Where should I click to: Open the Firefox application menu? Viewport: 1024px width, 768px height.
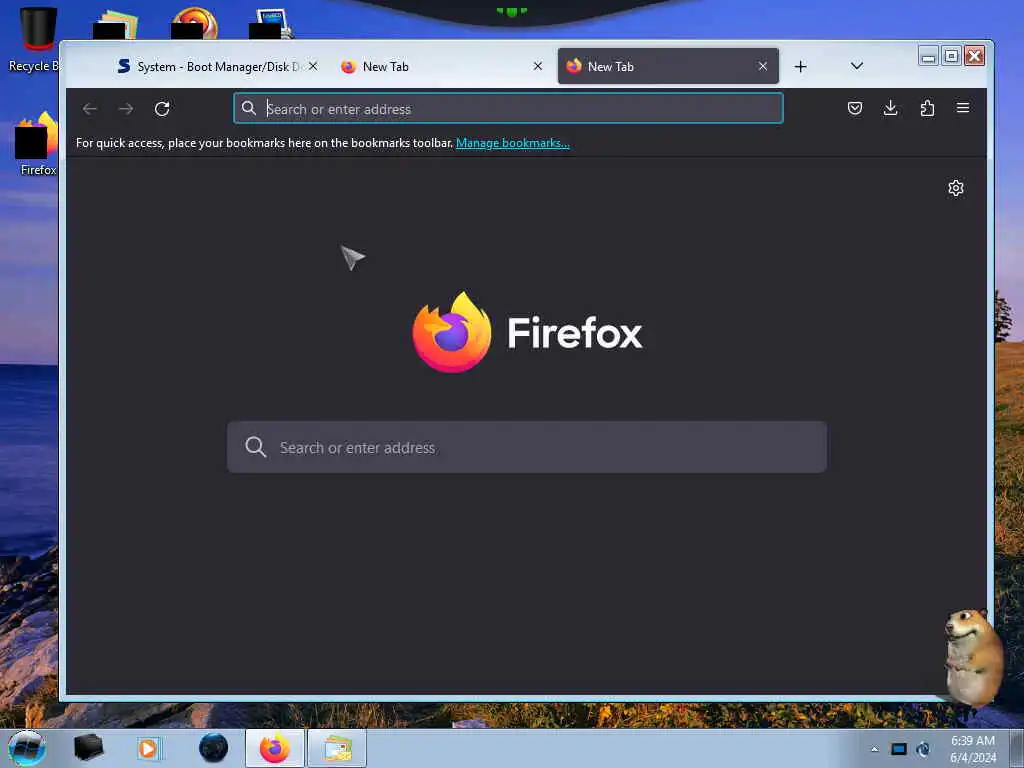(x=963, y=108)
